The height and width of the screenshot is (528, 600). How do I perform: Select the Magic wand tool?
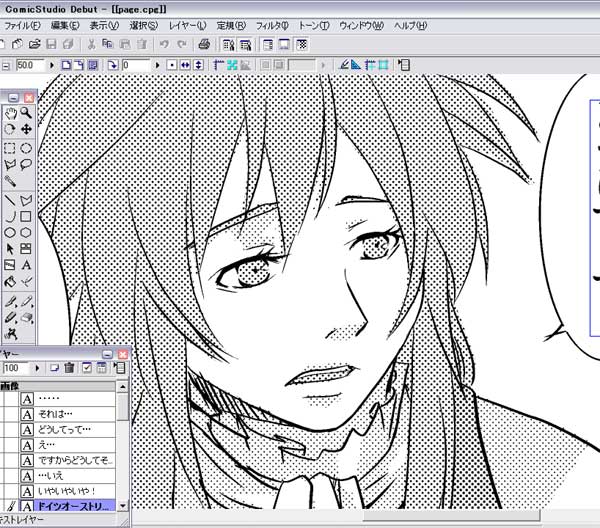[x=10, y=181]
